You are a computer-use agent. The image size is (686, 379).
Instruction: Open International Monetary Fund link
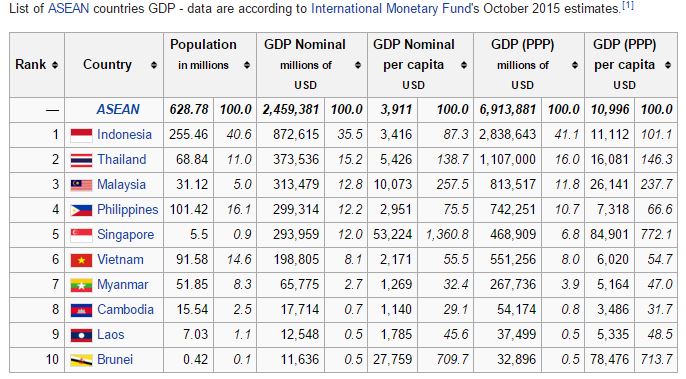(x=392, y=9)
